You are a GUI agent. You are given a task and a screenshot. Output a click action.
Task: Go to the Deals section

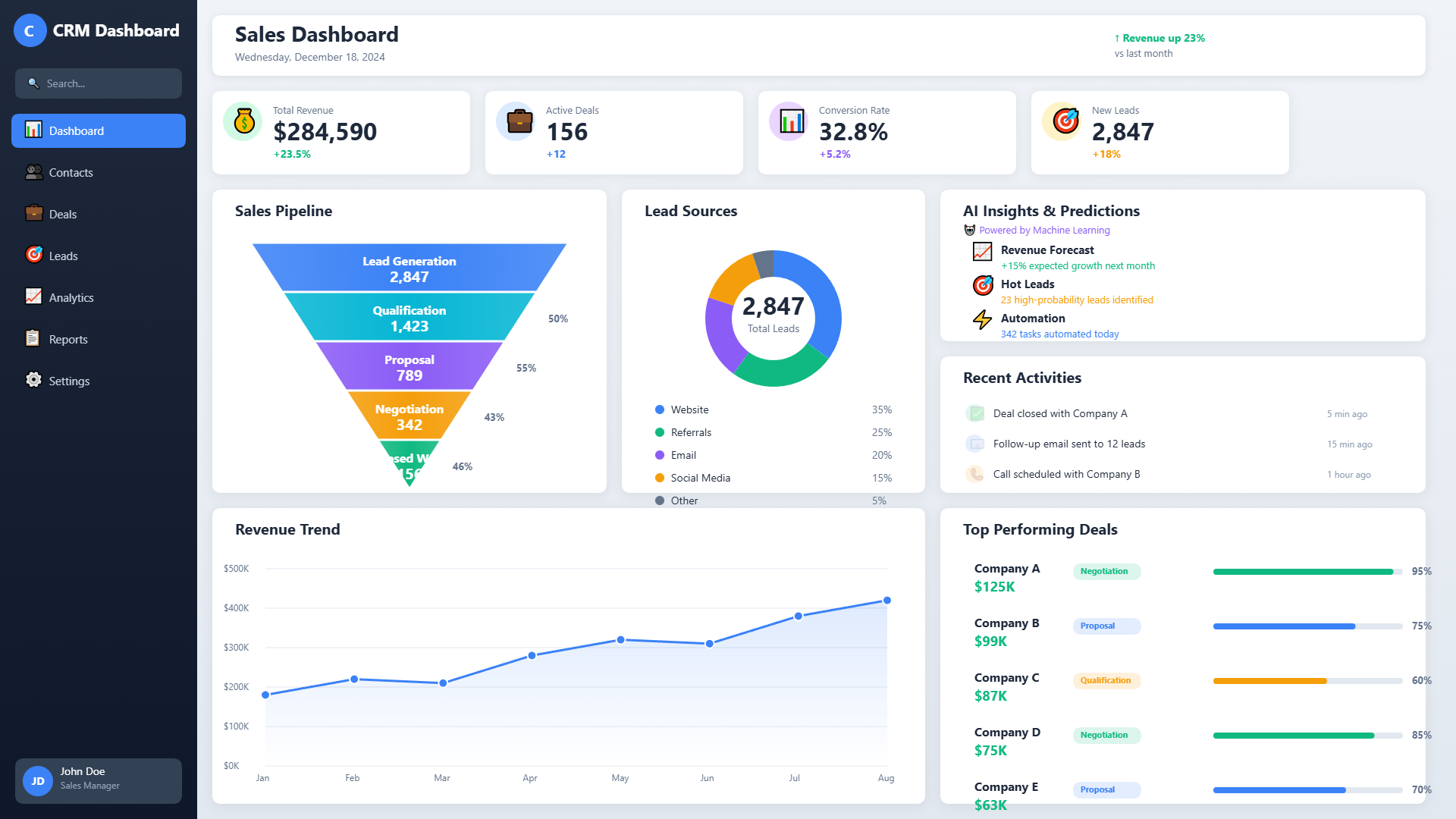point(99,214)
